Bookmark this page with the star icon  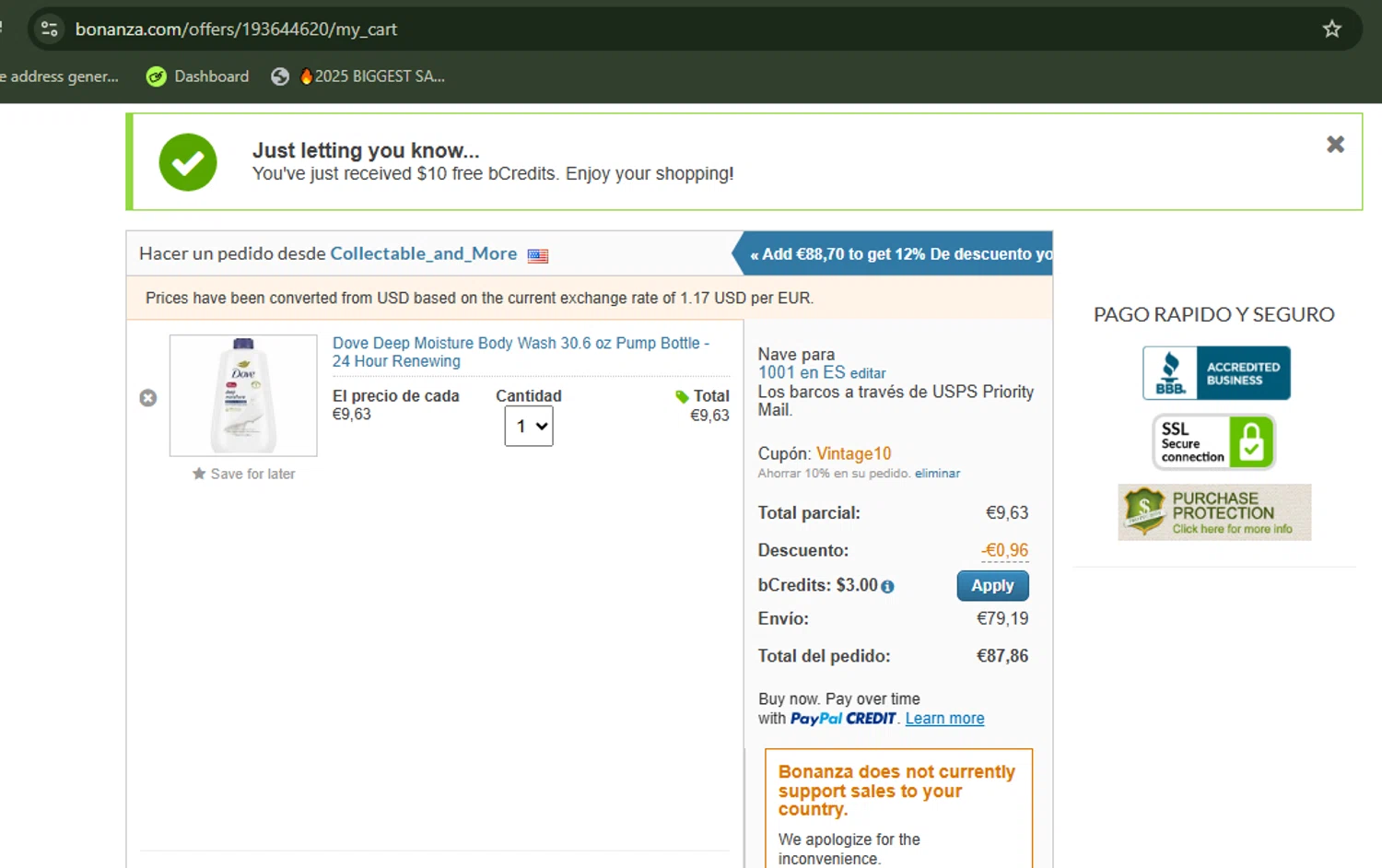coord(1331,29)
